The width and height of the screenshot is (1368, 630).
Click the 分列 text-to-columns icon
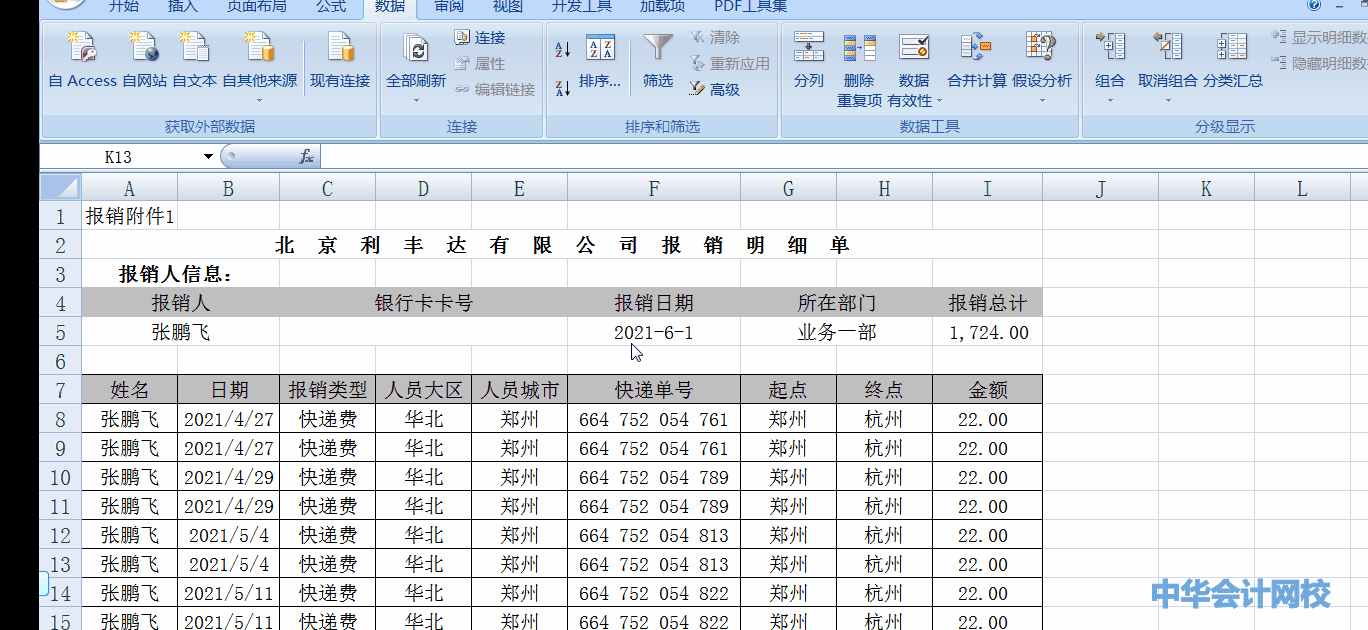pos(808,48)
